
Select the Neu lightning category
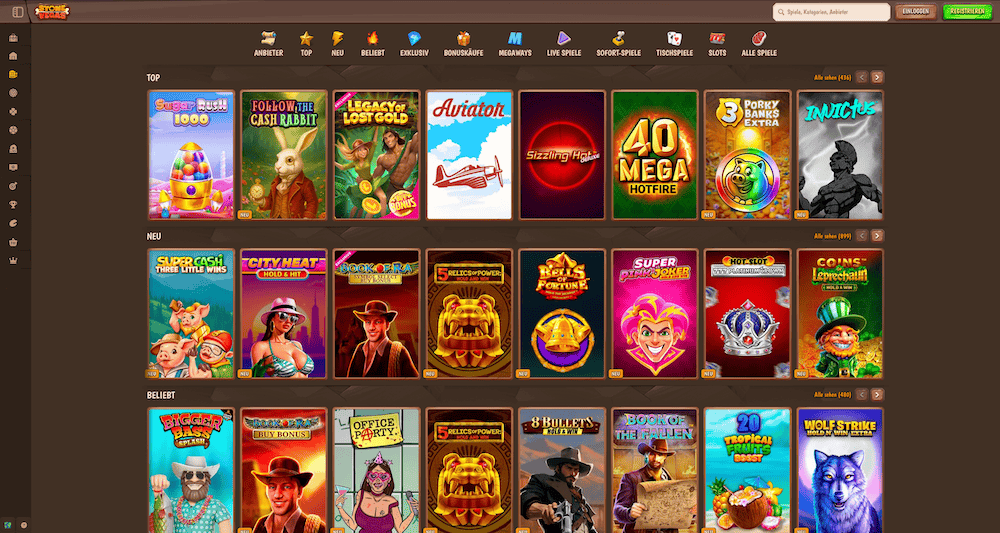tap(337, 44)
